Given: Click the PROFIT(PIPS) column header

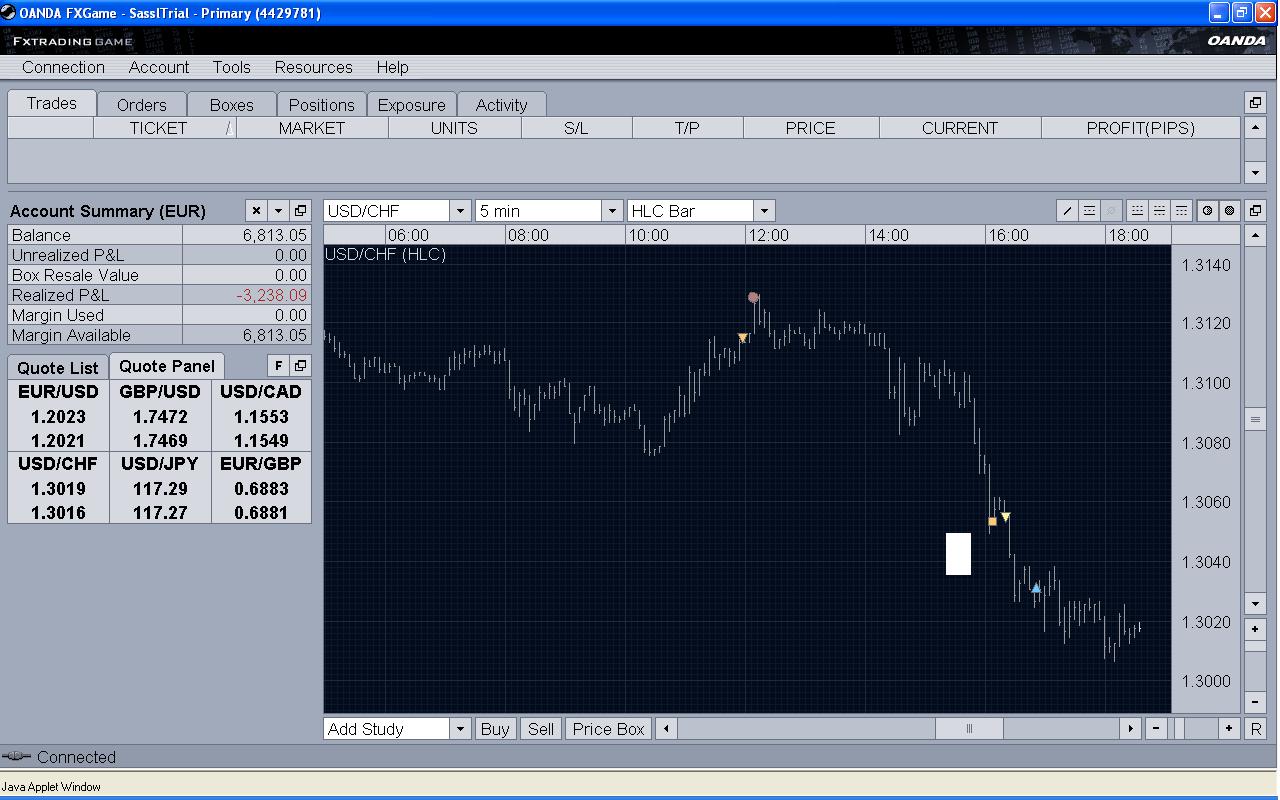Looking at the screenshot, I should pyautogui.click(x=1141, y=128).
